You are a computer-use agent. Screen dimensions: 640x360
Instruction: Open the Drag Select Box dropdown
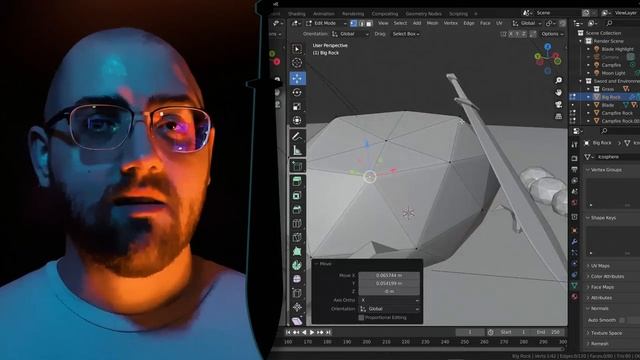[406, 34]
